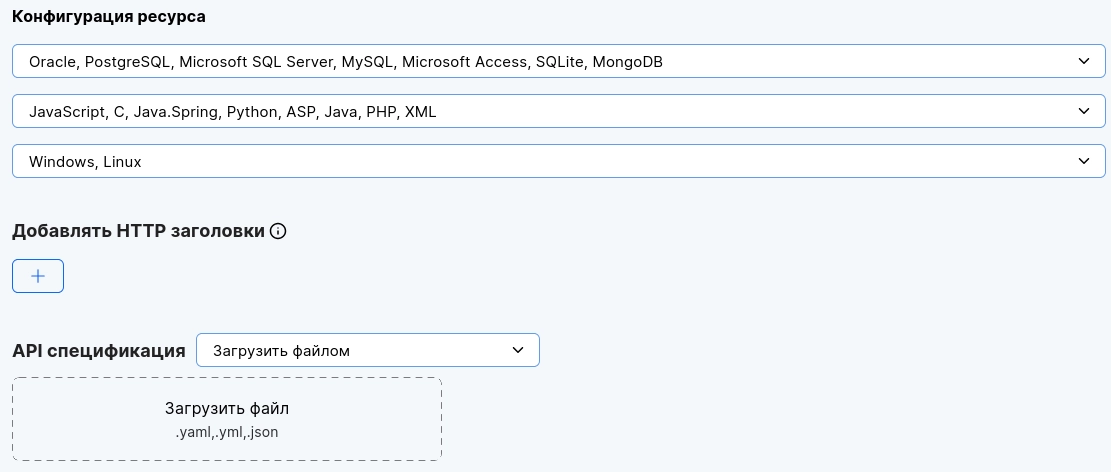Image resolution: width=1111 pixels, height=472 pixels.
Task: Click the chevron arrow in Загрузить файлом selector
Action: [x=518, y=350]
